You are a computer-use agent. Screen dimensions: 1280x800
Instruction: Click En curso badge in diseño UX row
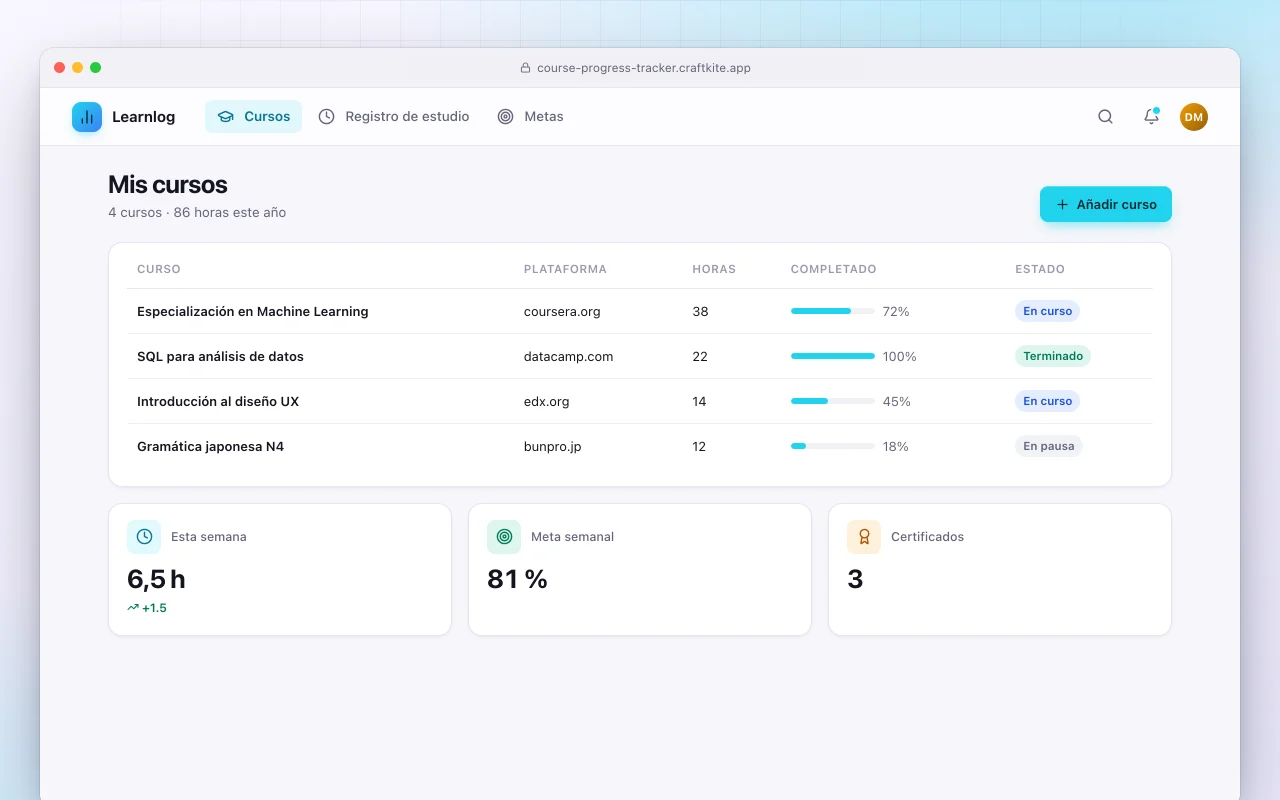coord(1048,401)
